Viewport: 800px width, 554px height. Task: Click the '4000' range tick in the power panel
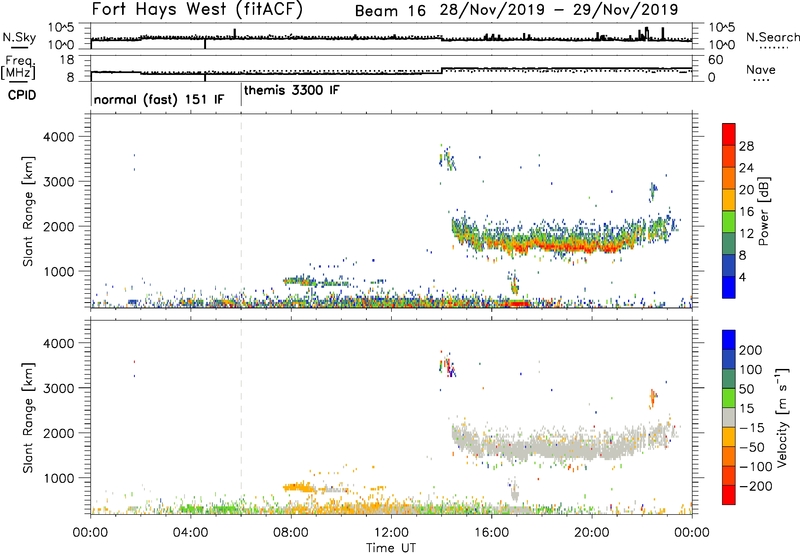tap(59, 137)
